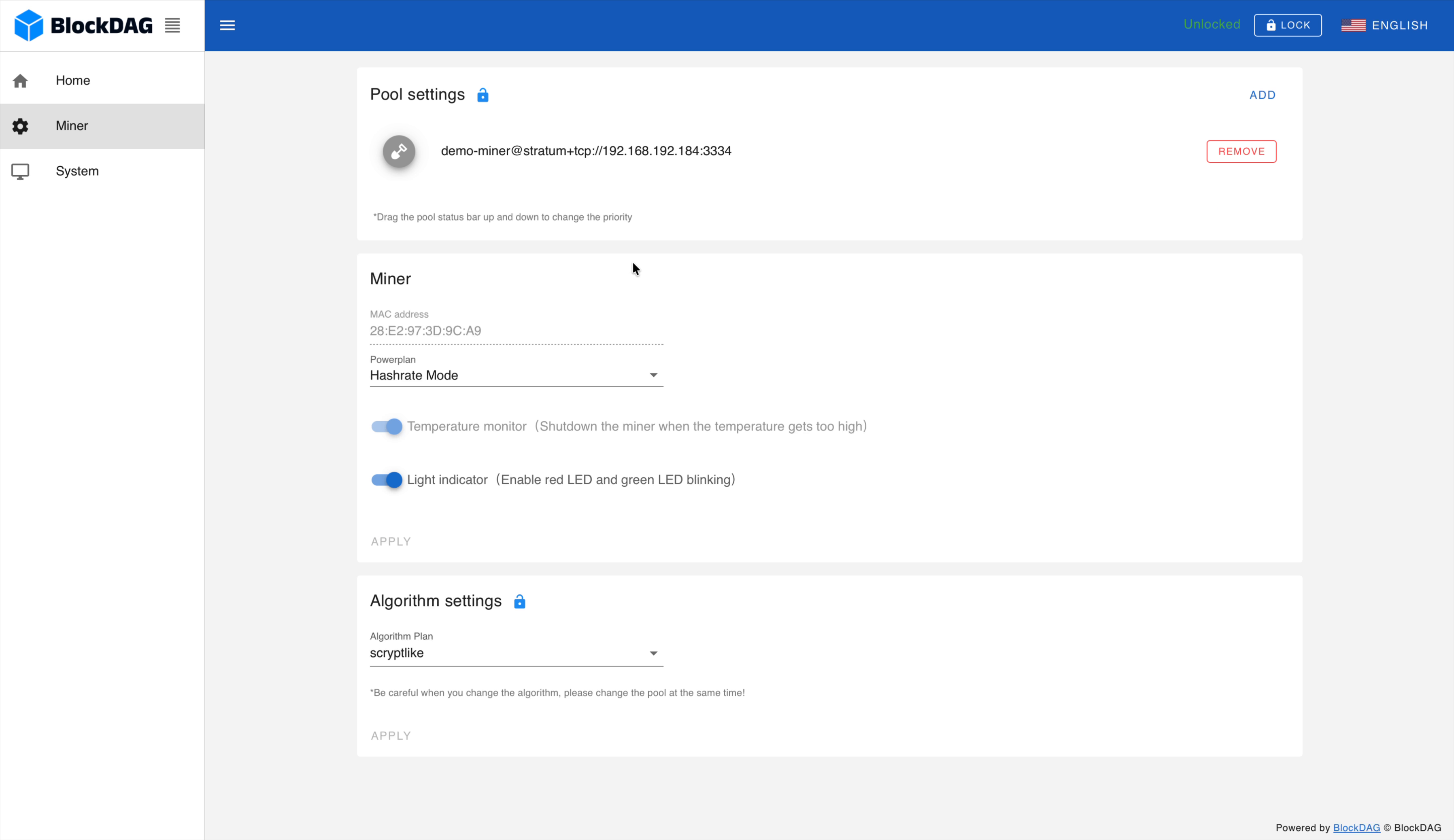This screenshot has height=840, width=1454.
Task: Disable the Temperature monitor toggle
Action: click(x=385, y=426)
